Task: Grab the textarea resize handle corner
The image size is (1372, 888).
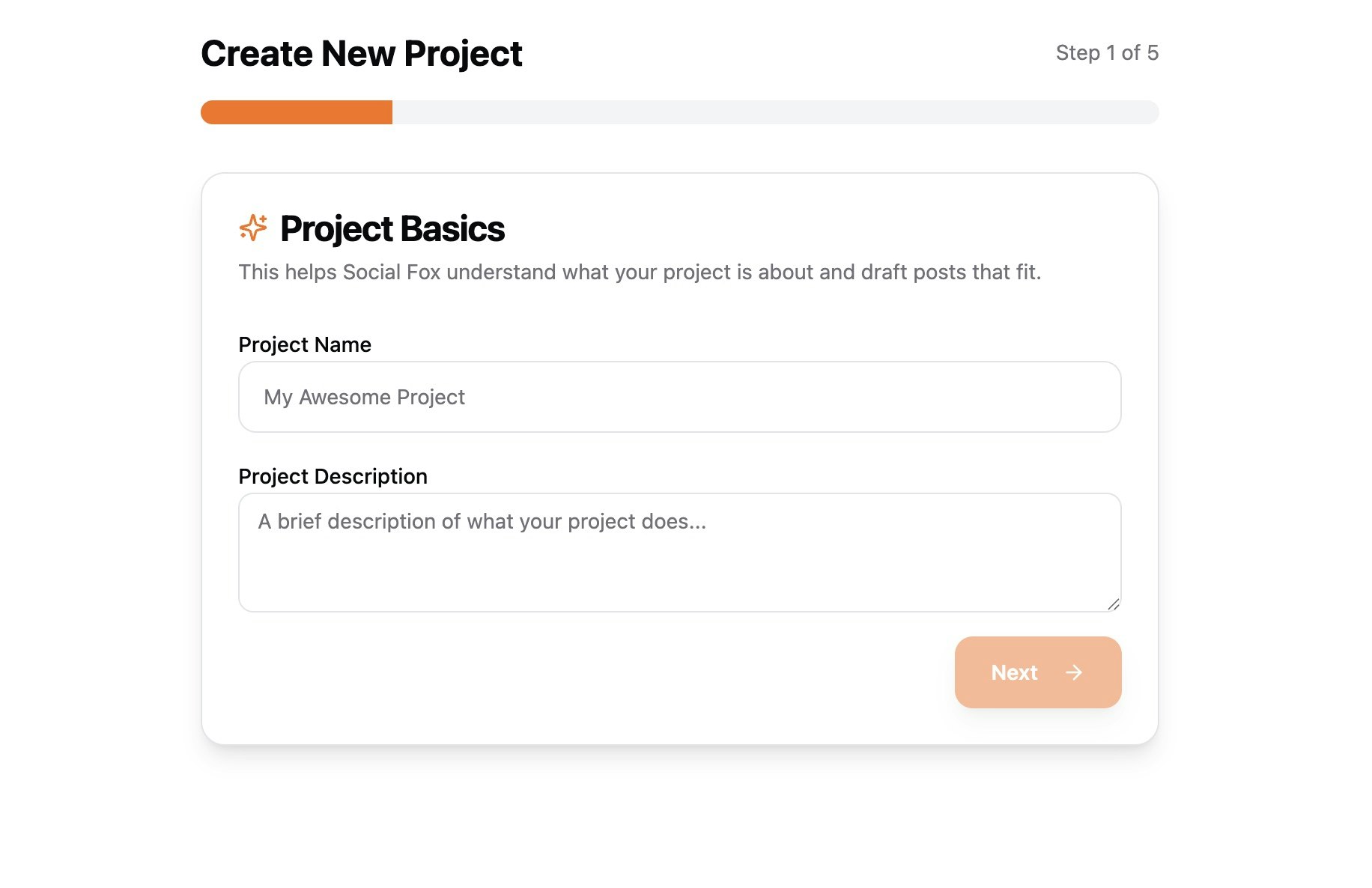Action: 1114,604
